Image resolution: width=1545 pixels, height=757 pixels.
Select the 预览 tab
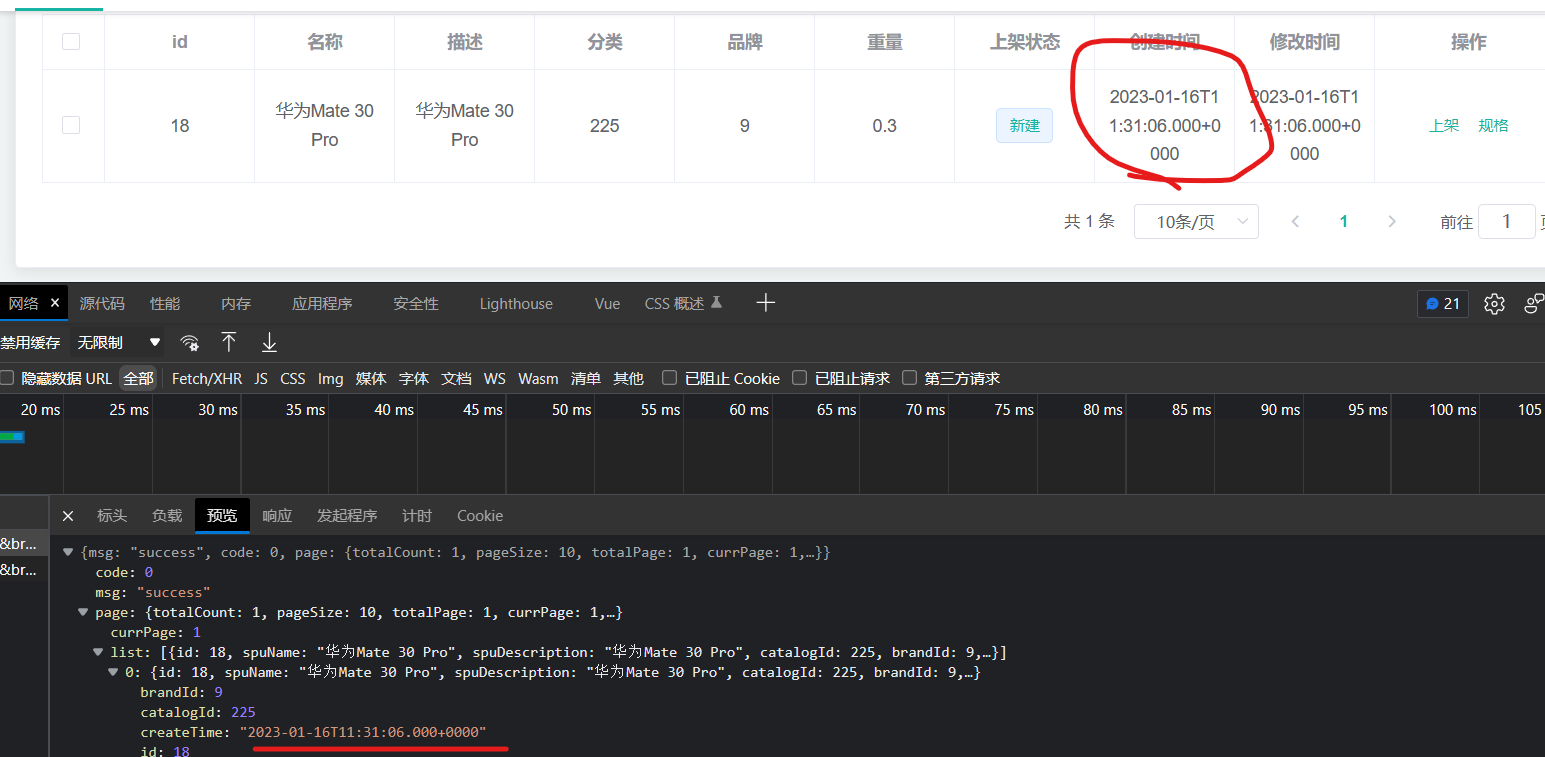(x=222, y=516)
